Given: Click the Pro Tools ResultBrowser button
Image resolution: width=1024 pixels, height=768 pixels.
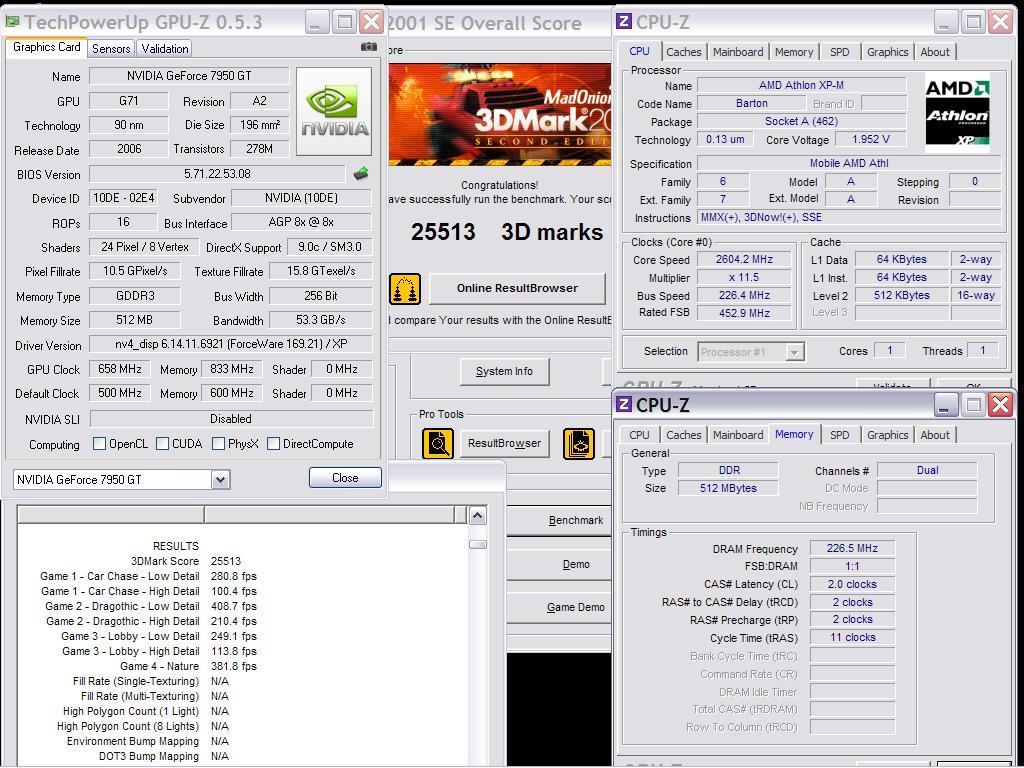Looking at the screenshot, I should 504,443.
